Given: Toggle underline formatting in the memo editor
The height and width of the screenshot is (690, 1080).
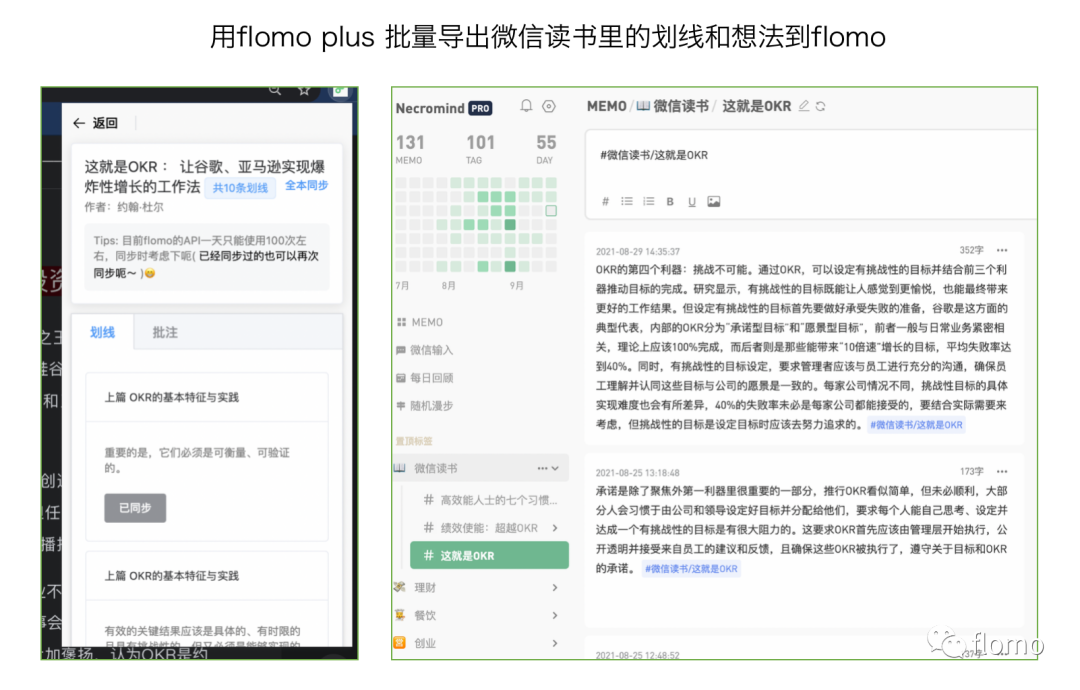Looking at the screenshot, I should 692,202.
